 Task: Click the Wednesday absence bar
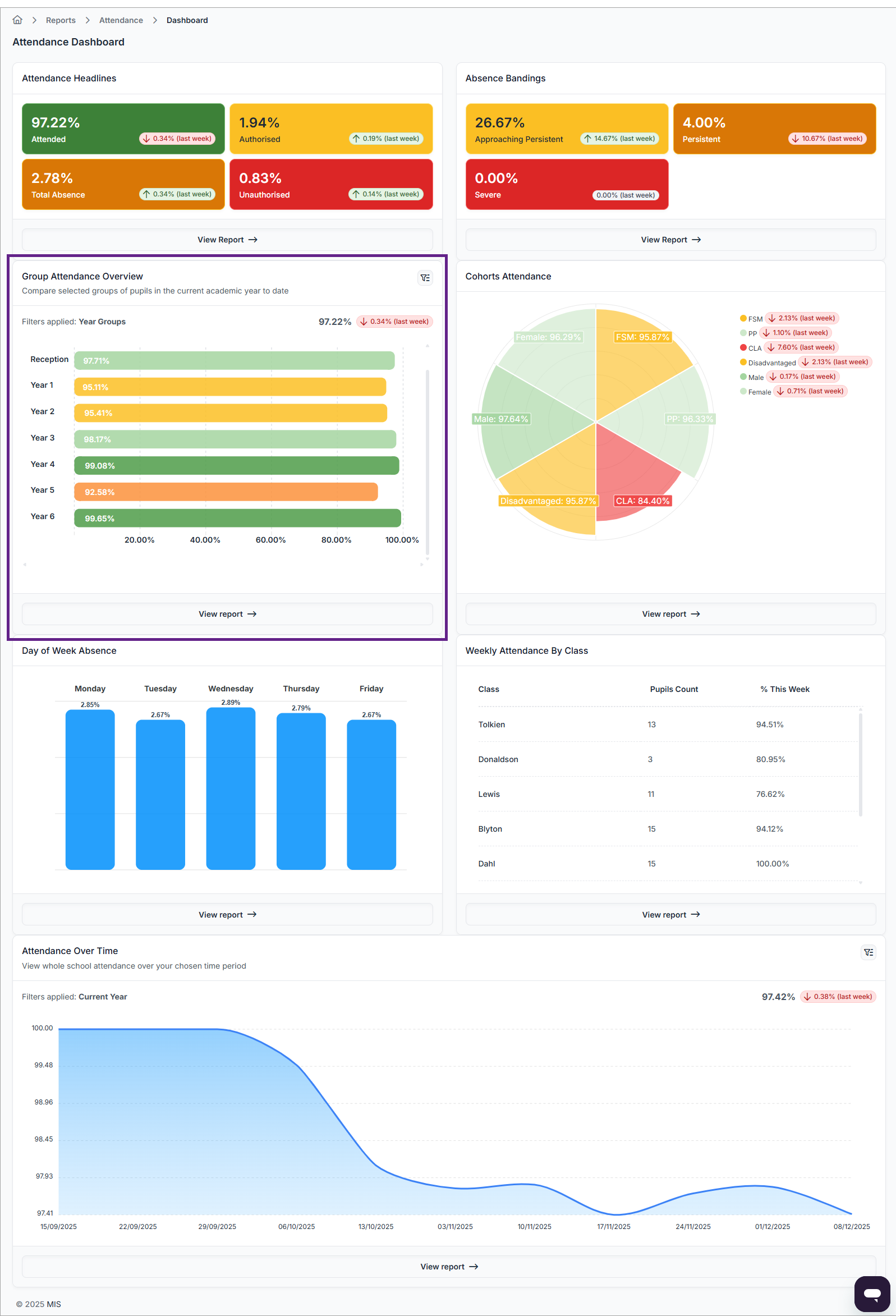tap(231, 788)
